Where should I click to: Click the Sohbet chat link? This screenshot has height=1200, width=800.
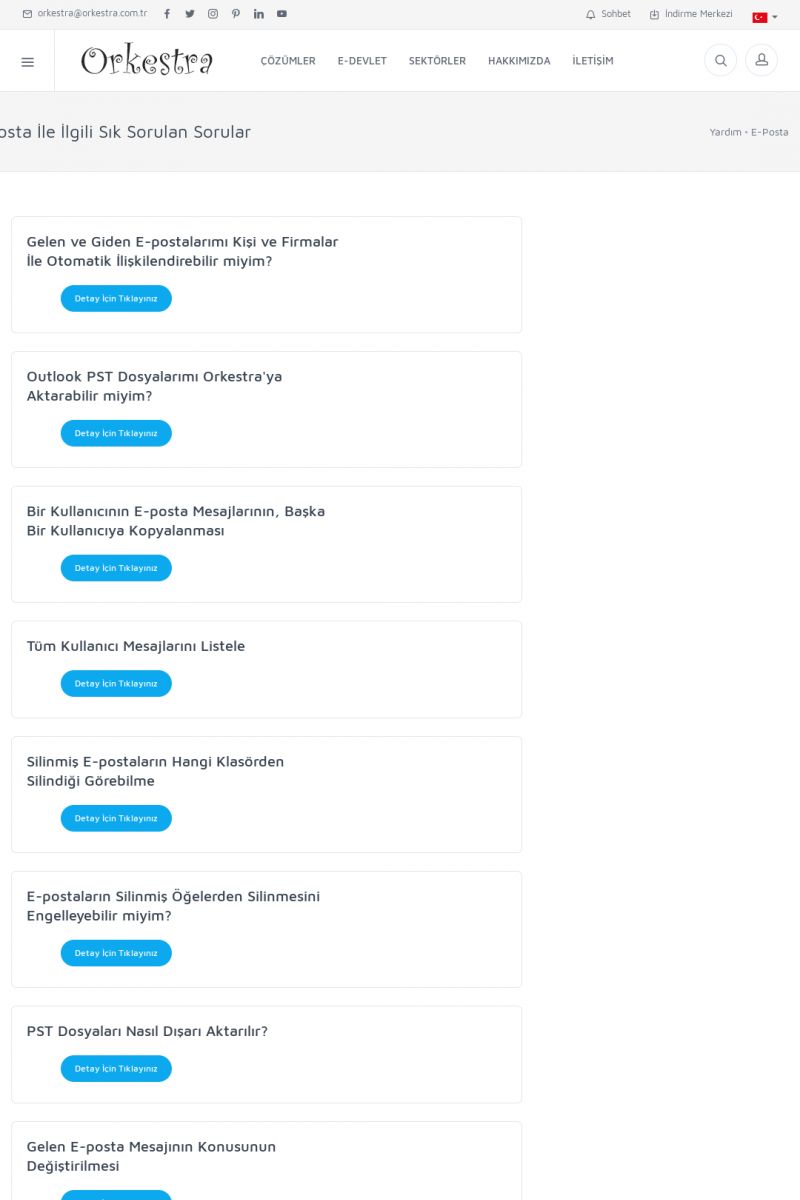609,14
